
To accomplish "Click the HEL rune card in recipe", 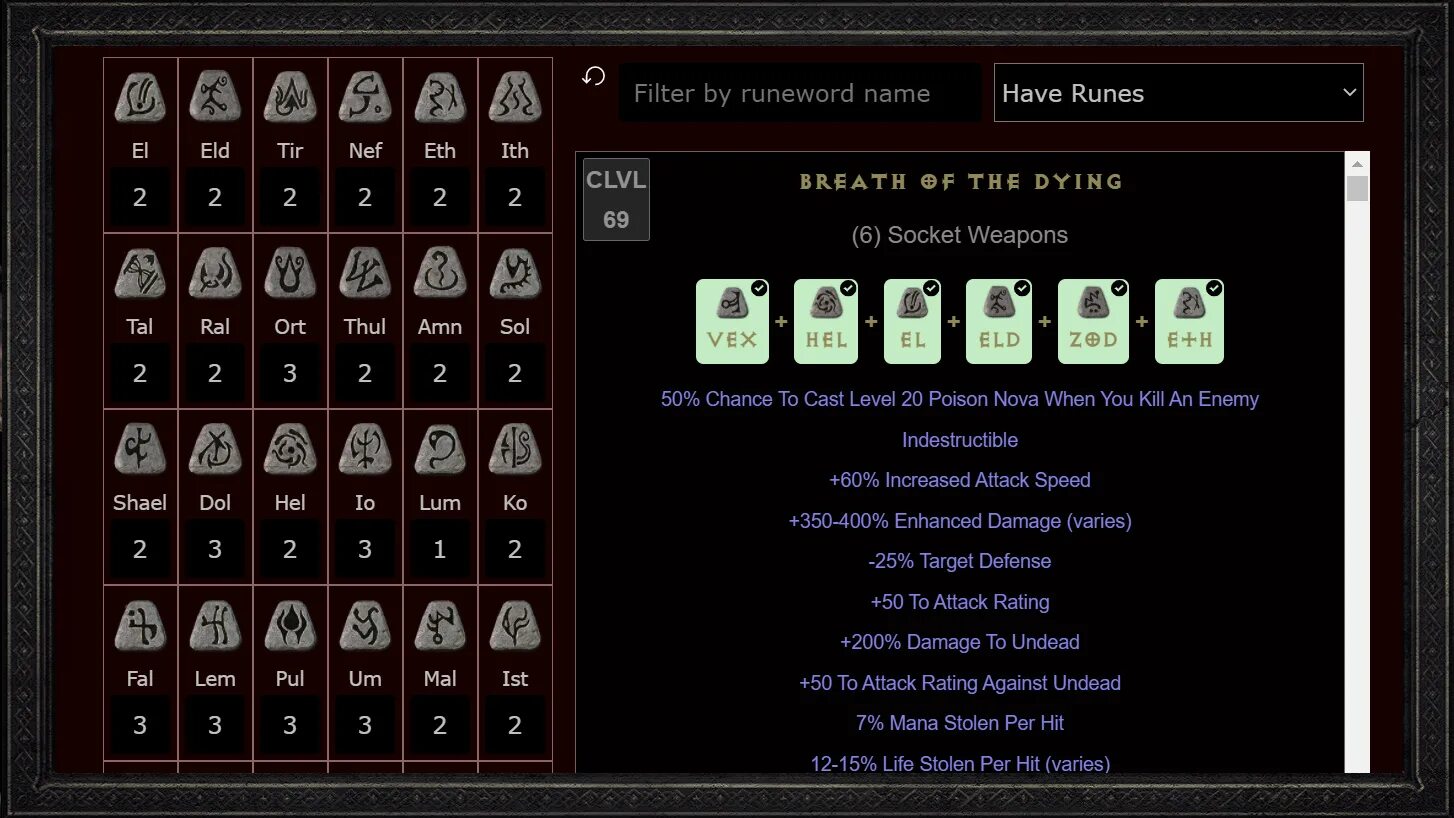I will (826, 321).
